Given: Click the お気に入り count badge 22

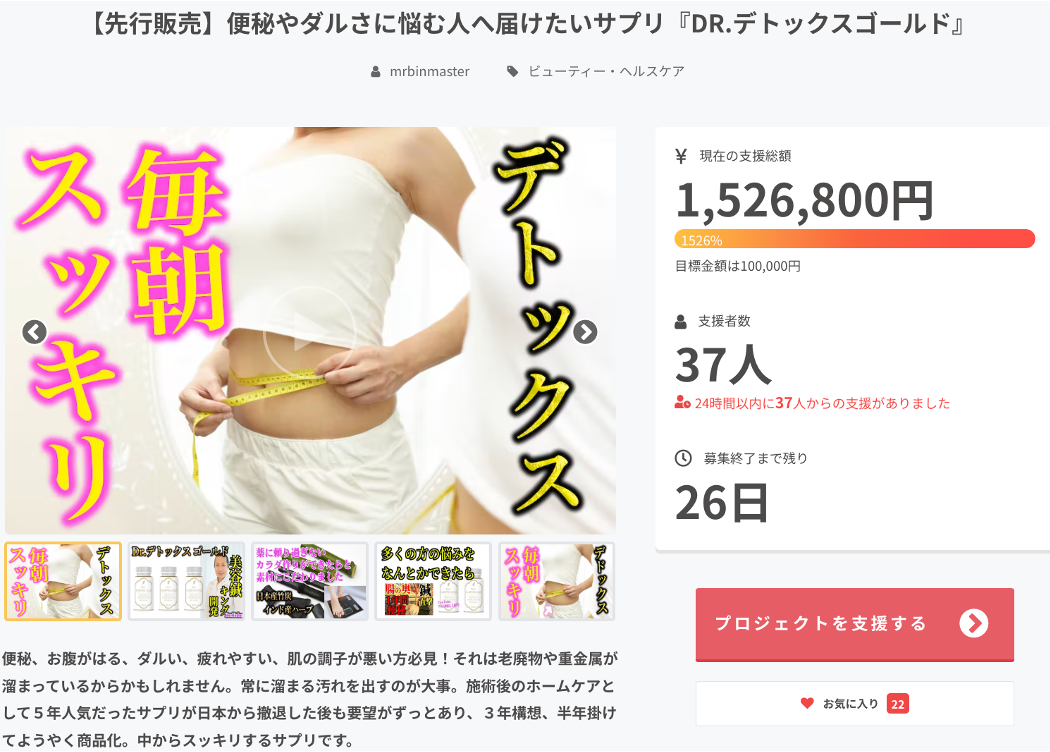Looking at the screenshot, I should pos(897,704).
